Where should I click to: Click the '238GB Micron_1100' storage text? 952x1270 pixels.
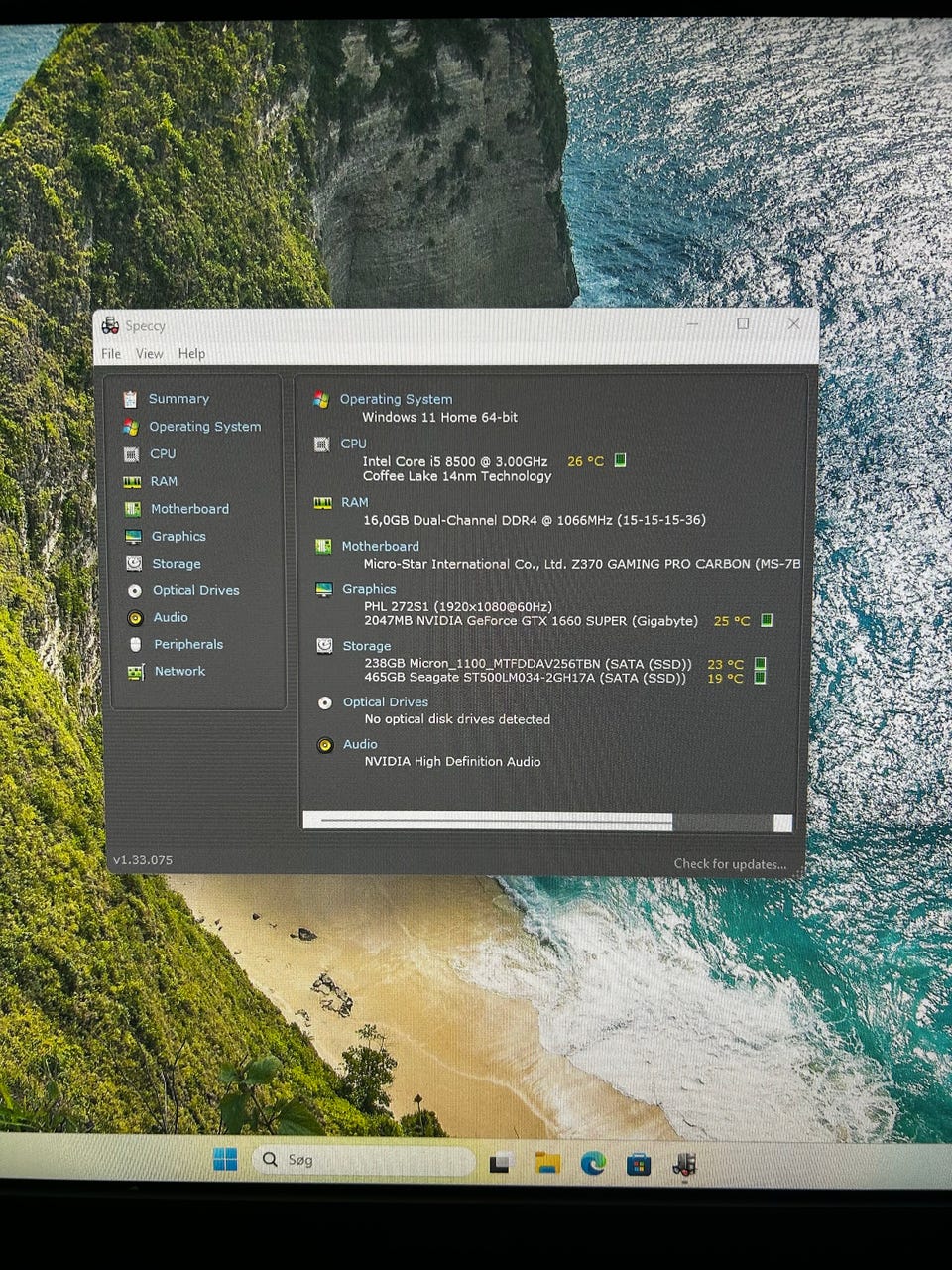[420, 664]
